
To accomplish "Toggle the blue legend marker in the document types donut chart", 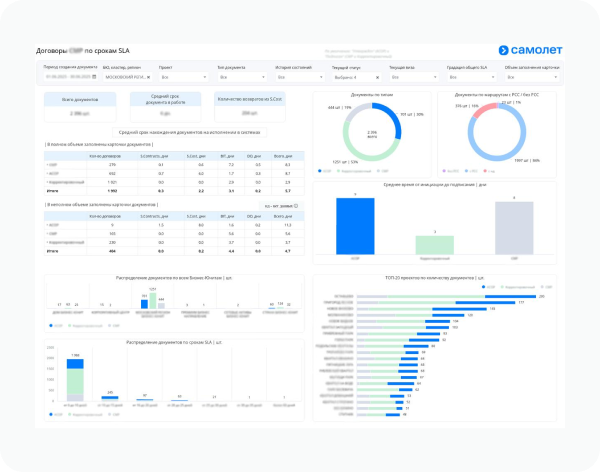I will point(320,171).
